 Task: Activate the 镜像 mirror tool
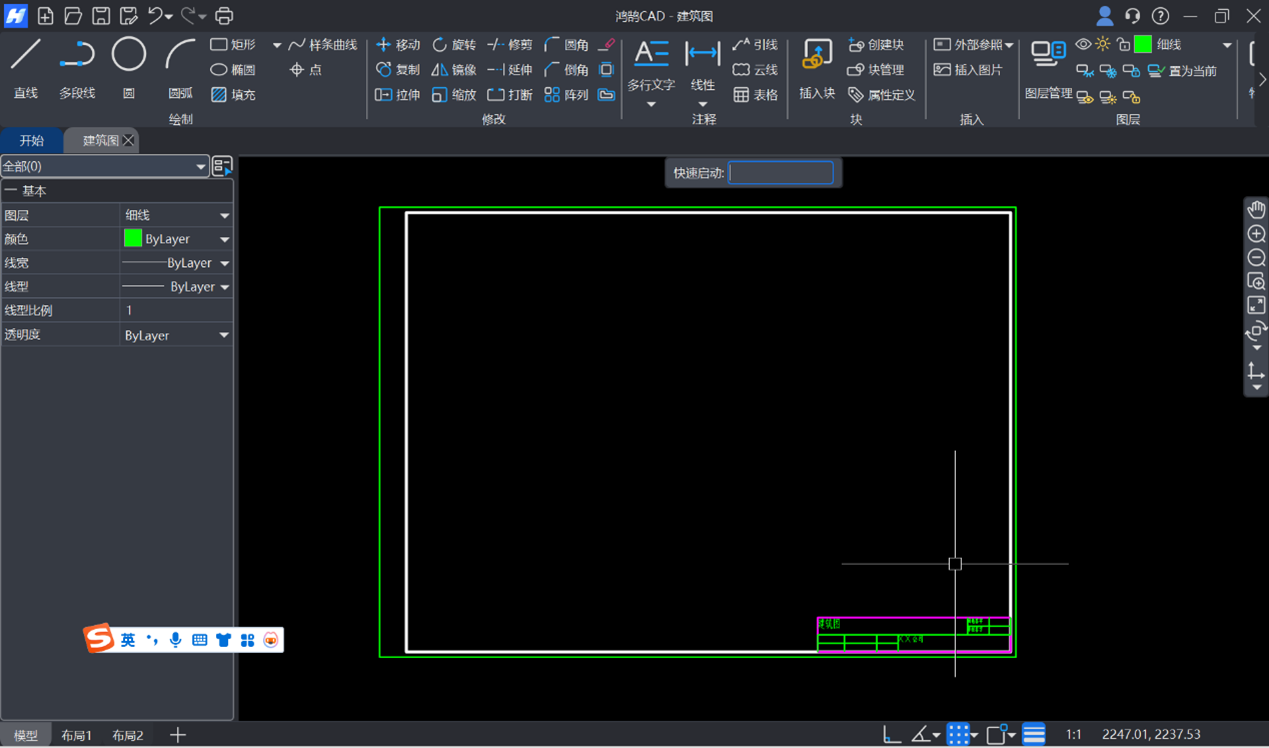pos(453,70)
